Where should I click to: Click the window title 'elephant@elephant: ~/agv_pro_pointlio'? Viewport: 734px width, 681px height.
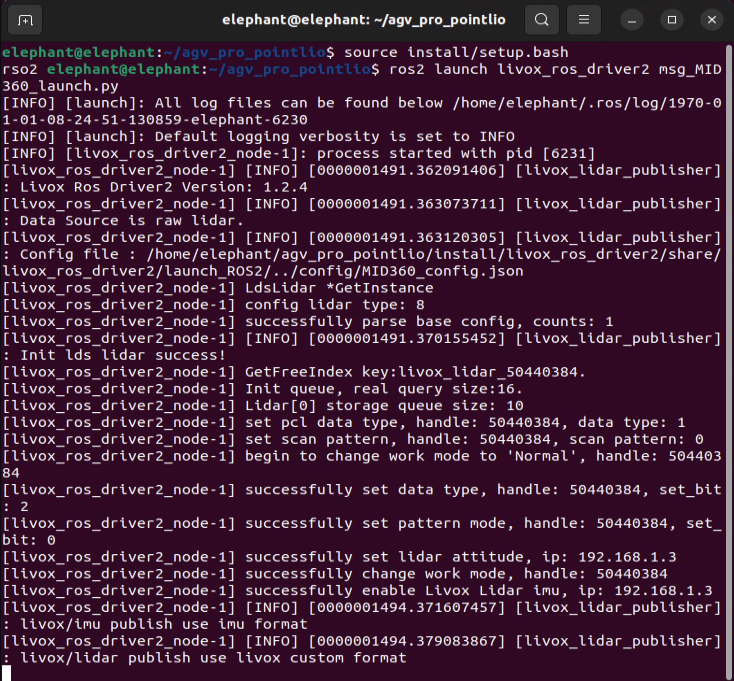364,20
